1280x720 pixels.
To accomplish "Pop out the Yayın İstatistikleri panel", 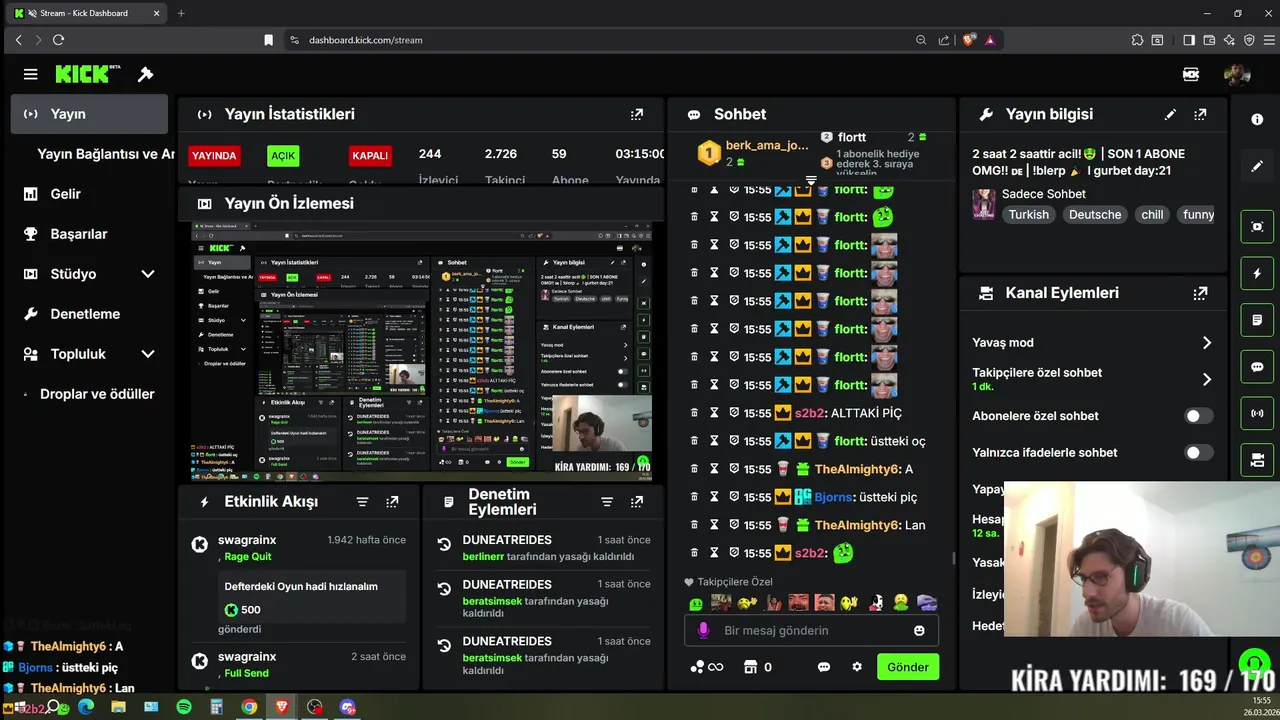I will click(637, 114).
